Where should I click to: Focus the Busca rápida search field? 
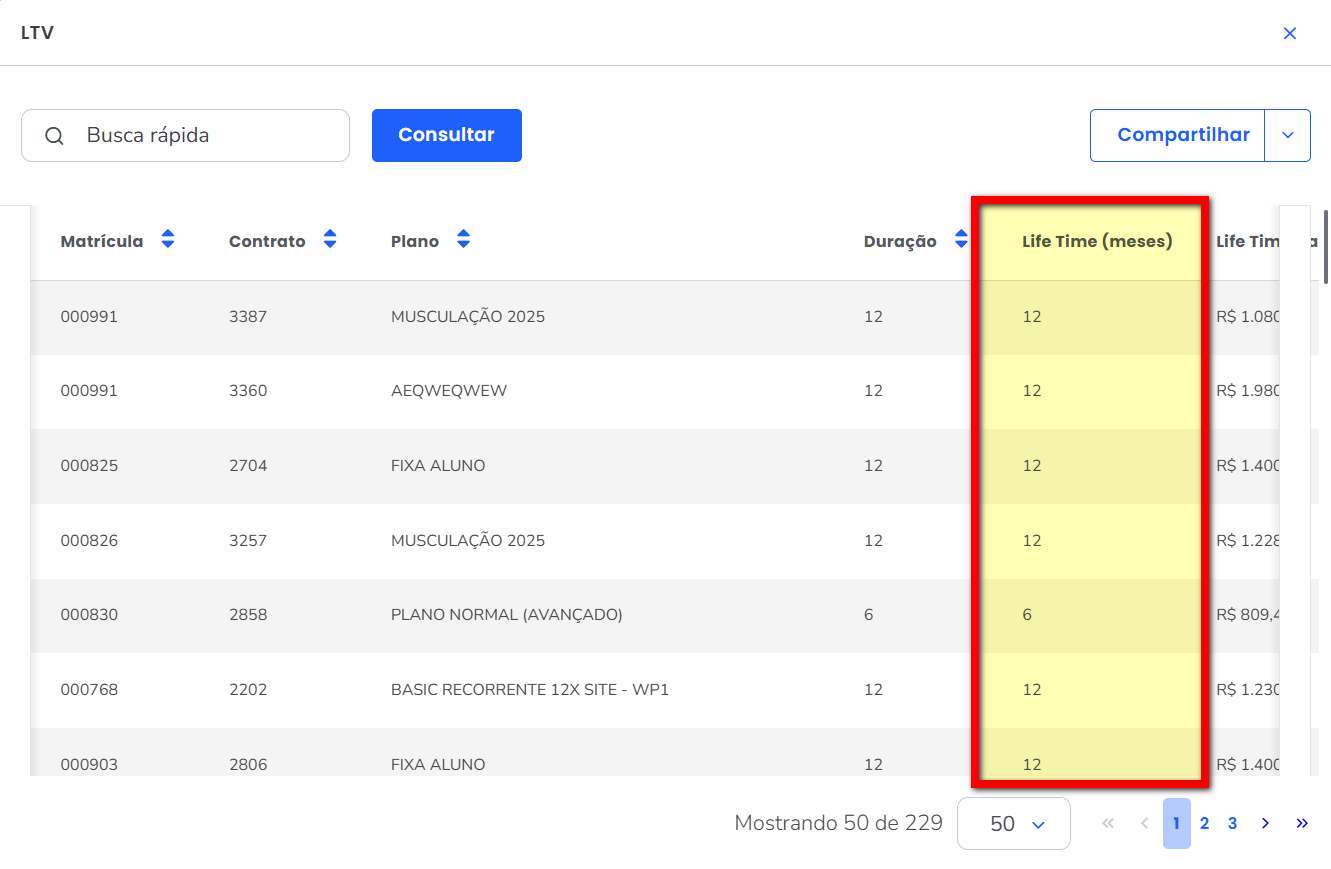pos(210,136)
